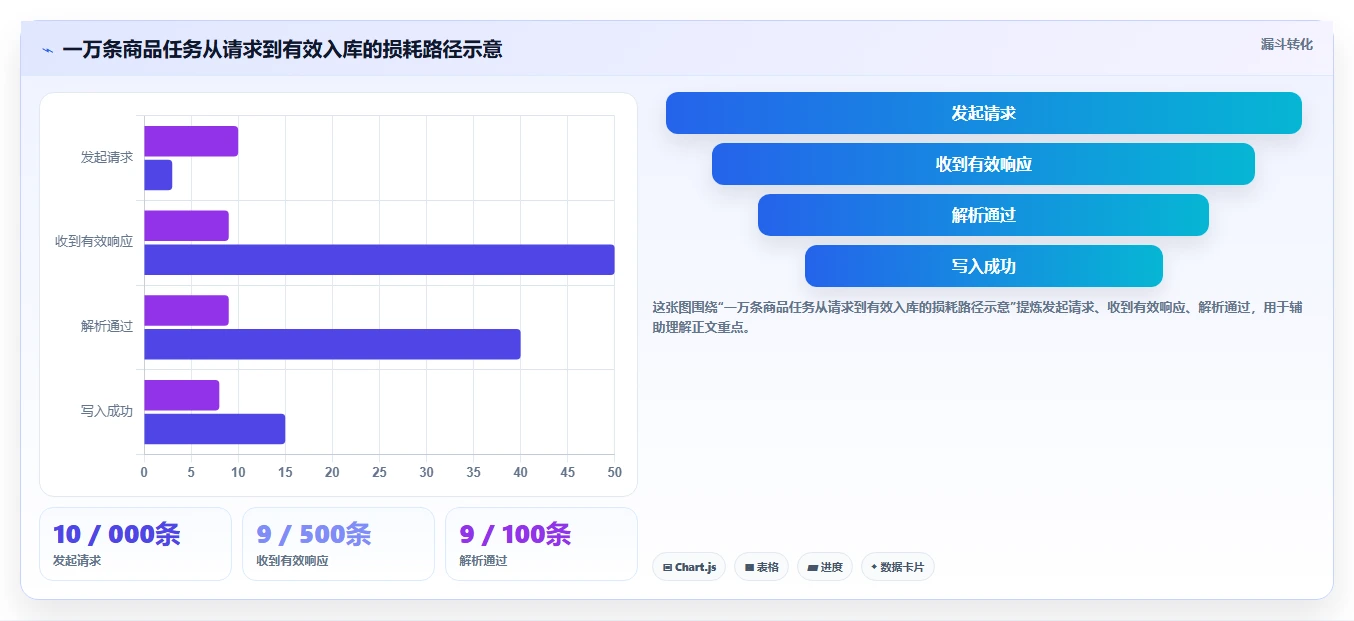Click the title 一万条商品任务从请求到有效入库的损耗路径示意

coord(282,49)
